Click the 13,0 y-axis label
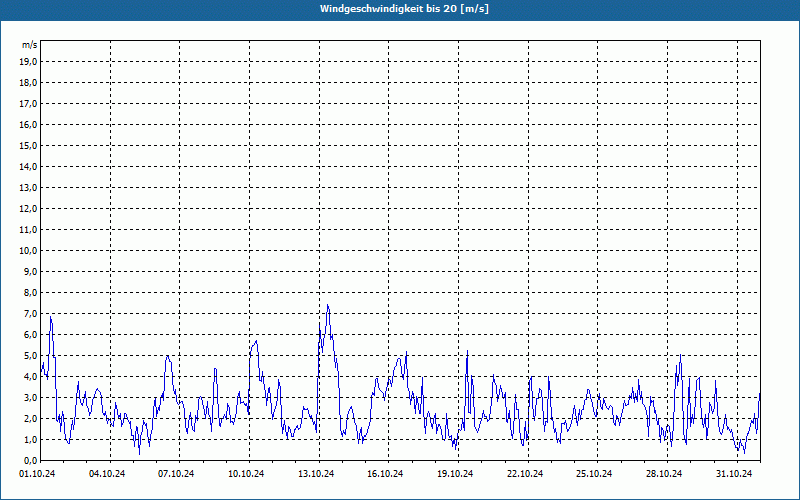 click(29, 187)
